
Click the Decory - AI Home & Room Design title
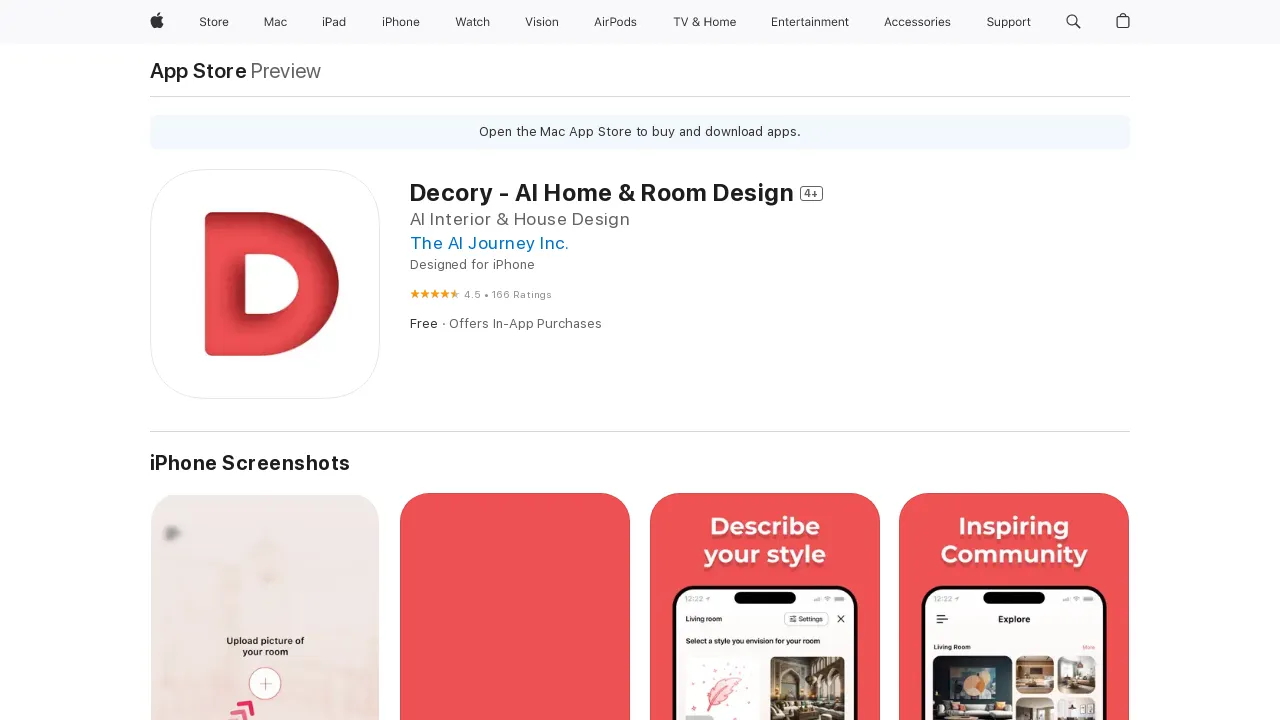coord(601,193)
